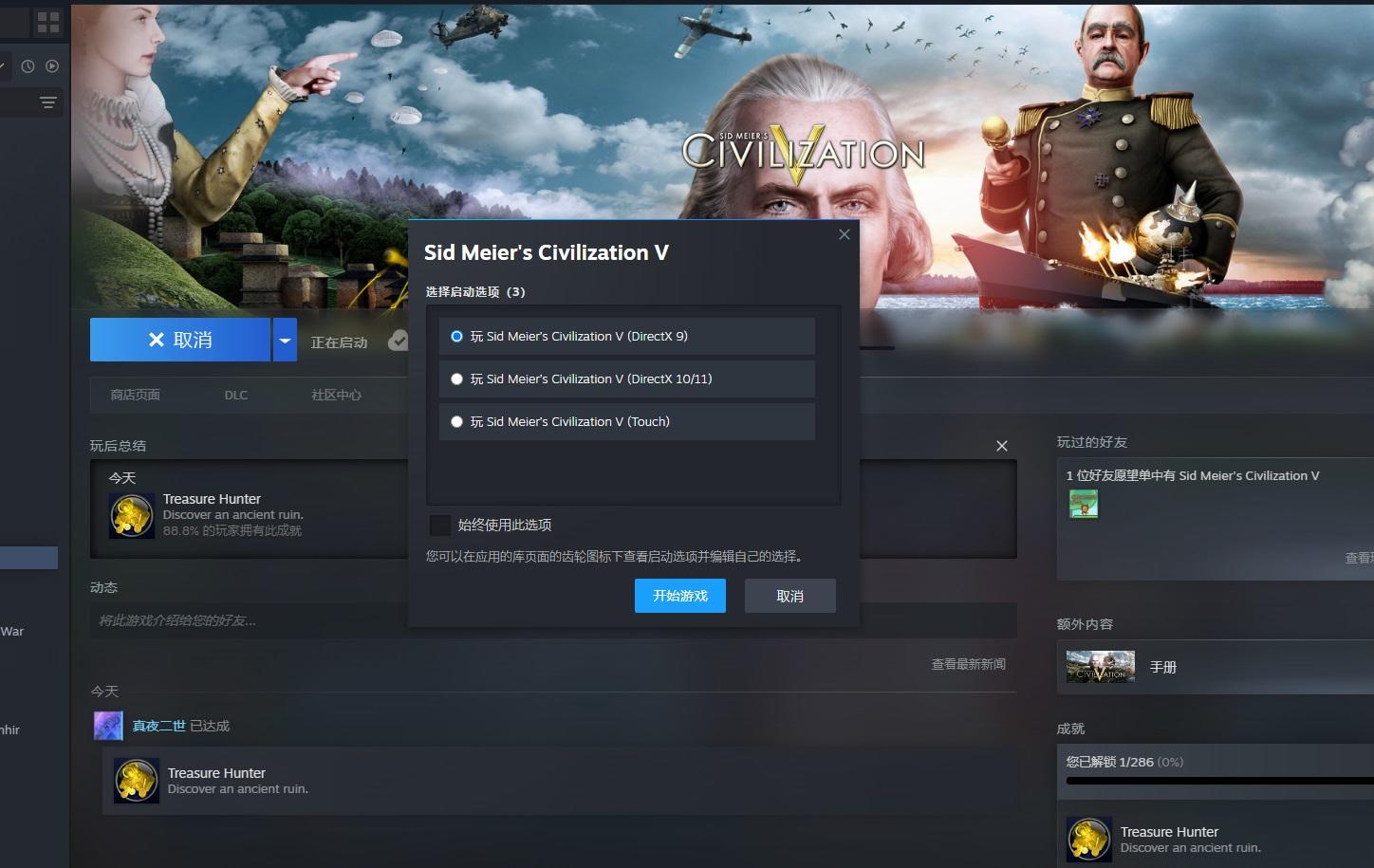Open the DLC tab
Image resolution: width=1374 pixels, height=868 pixels.
pos(235,395)
